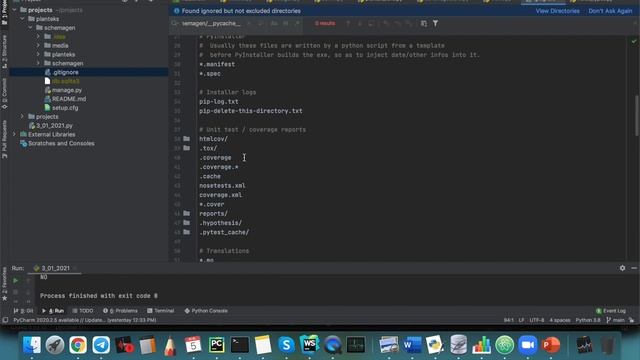640x360 pixels.
Task: Fold the htmlcov/ gutter folder icon
Action: tap(187, 139)
